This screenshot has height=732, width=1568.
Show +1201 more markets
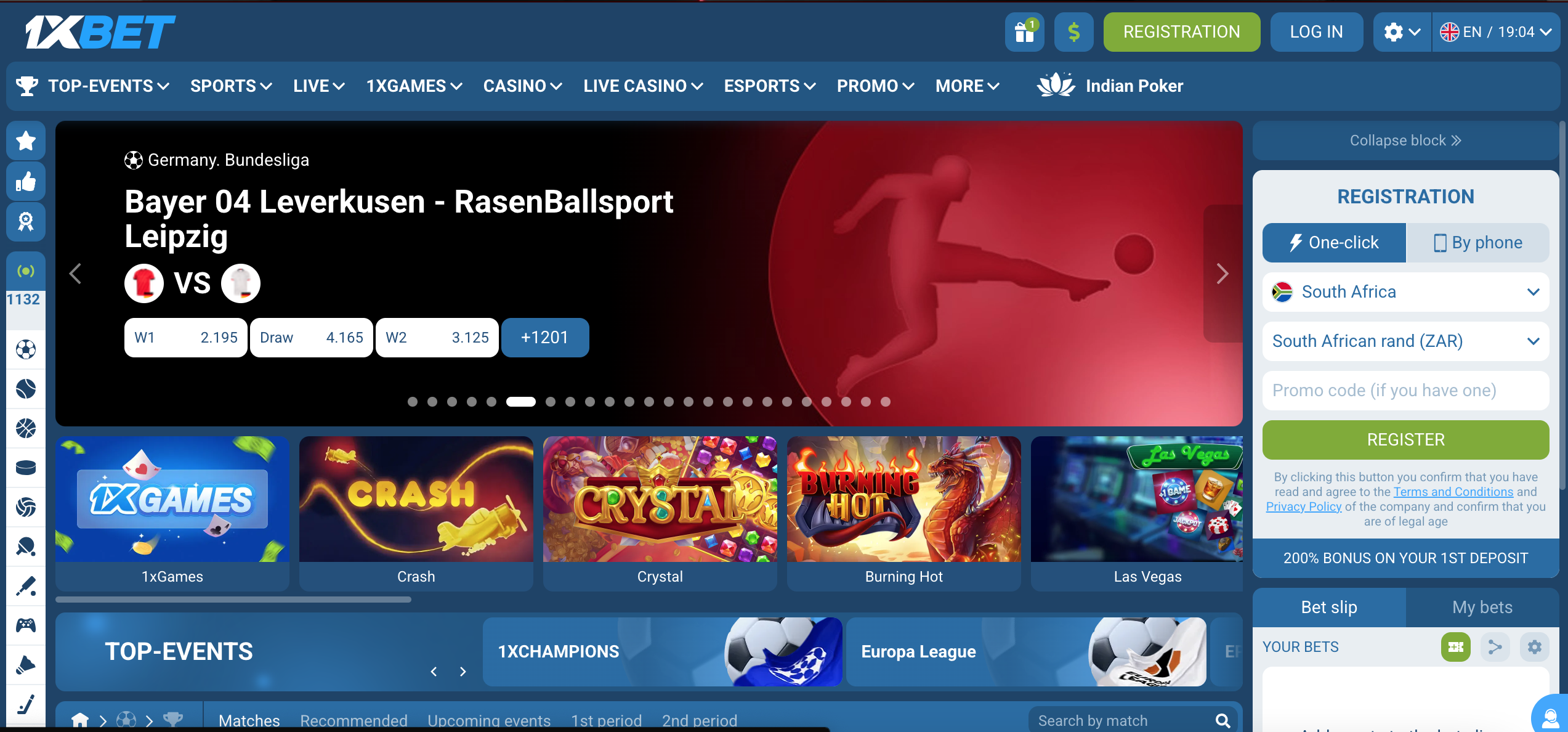[545, 338]
